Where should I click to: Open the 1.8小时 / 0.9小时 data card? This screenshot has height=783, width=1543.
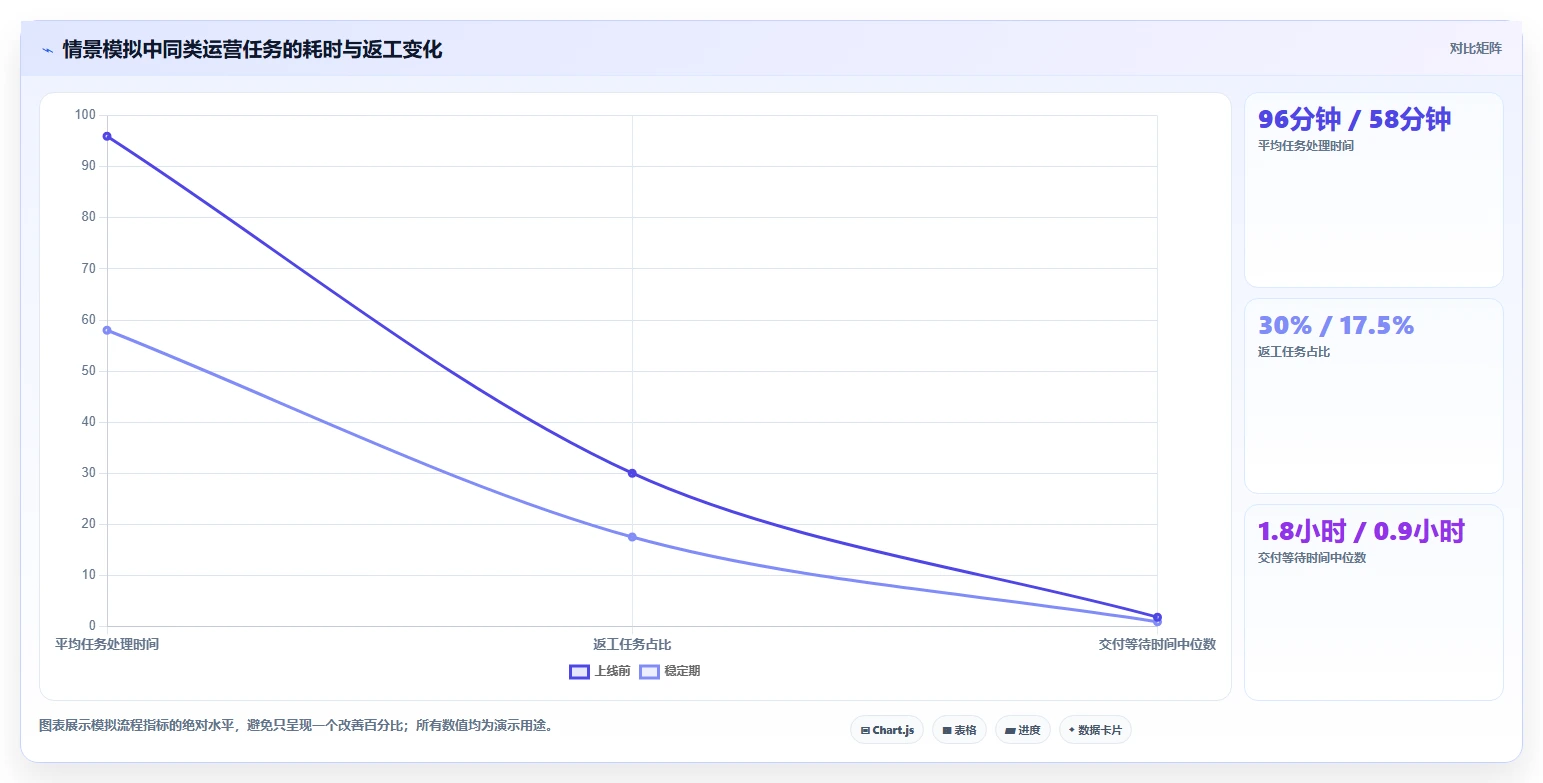[x=1373, y=602]
